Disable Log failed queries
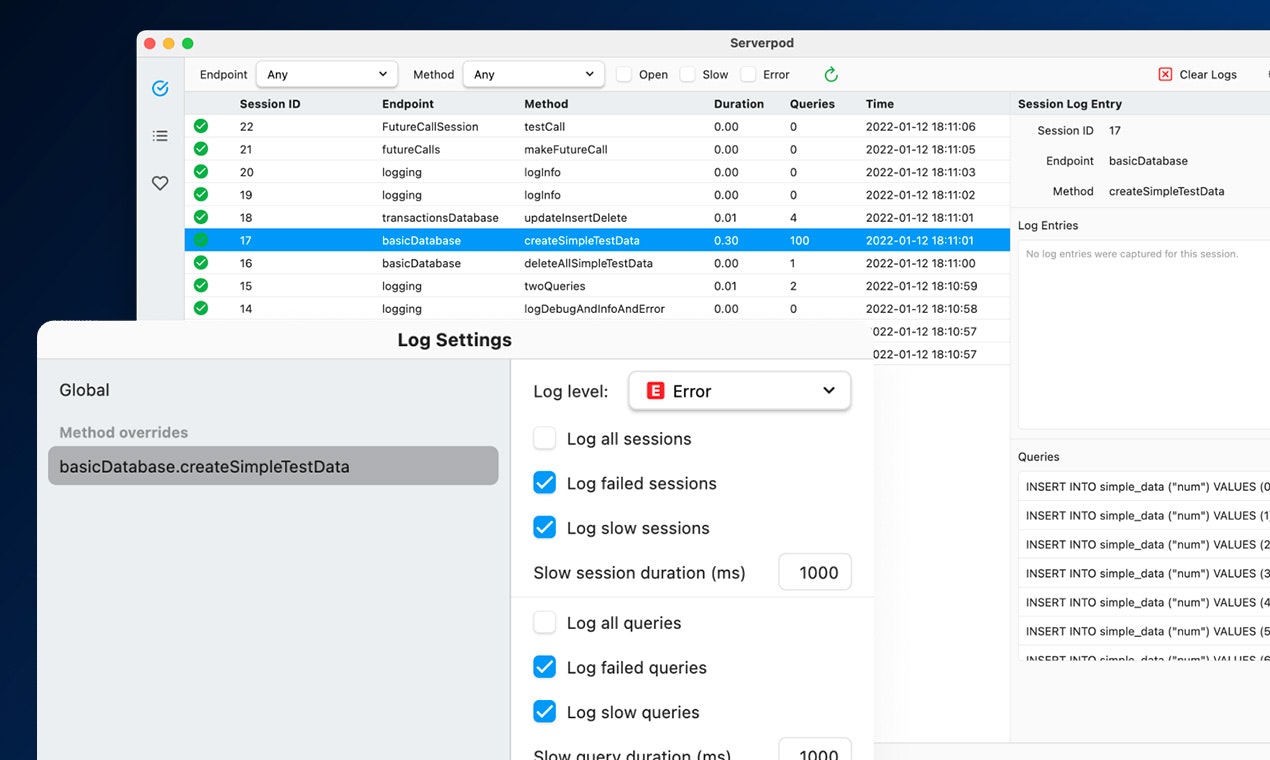Image resolution: width=1270 pixels, height=760 pixels. pyautogui.click(x=545, y=667)
